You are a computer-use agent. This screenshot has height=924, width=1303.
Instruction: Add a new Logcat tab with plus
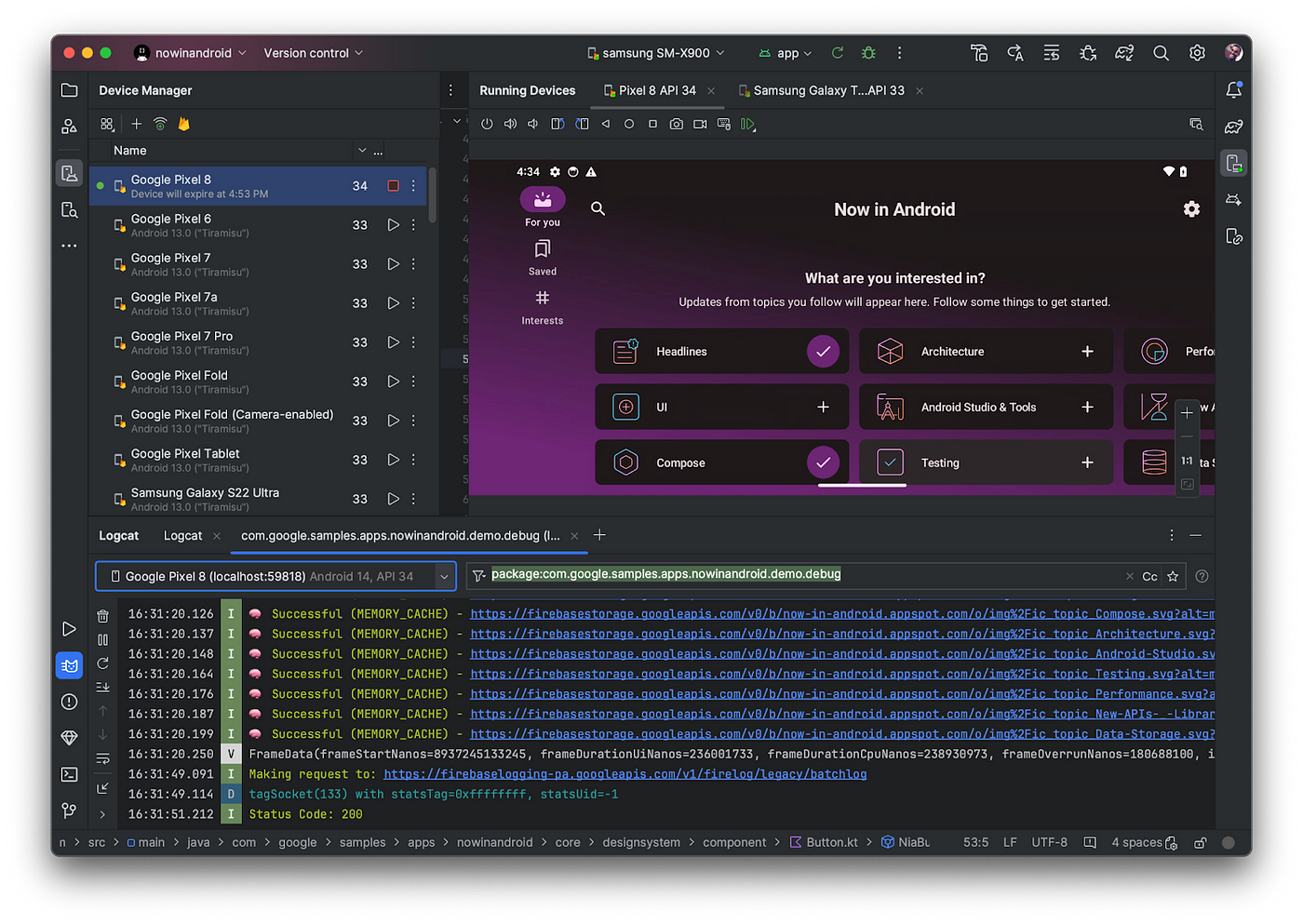599,535
